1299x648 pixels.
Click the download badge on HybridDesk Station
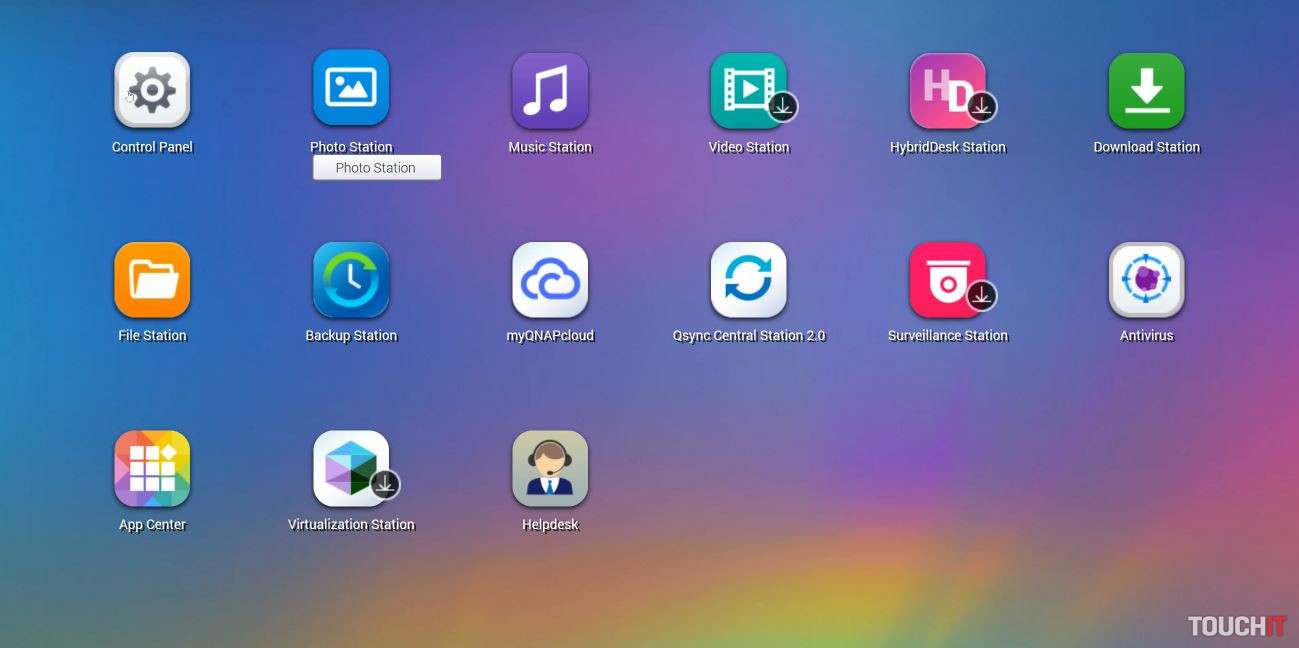click(x=981, y=106)
